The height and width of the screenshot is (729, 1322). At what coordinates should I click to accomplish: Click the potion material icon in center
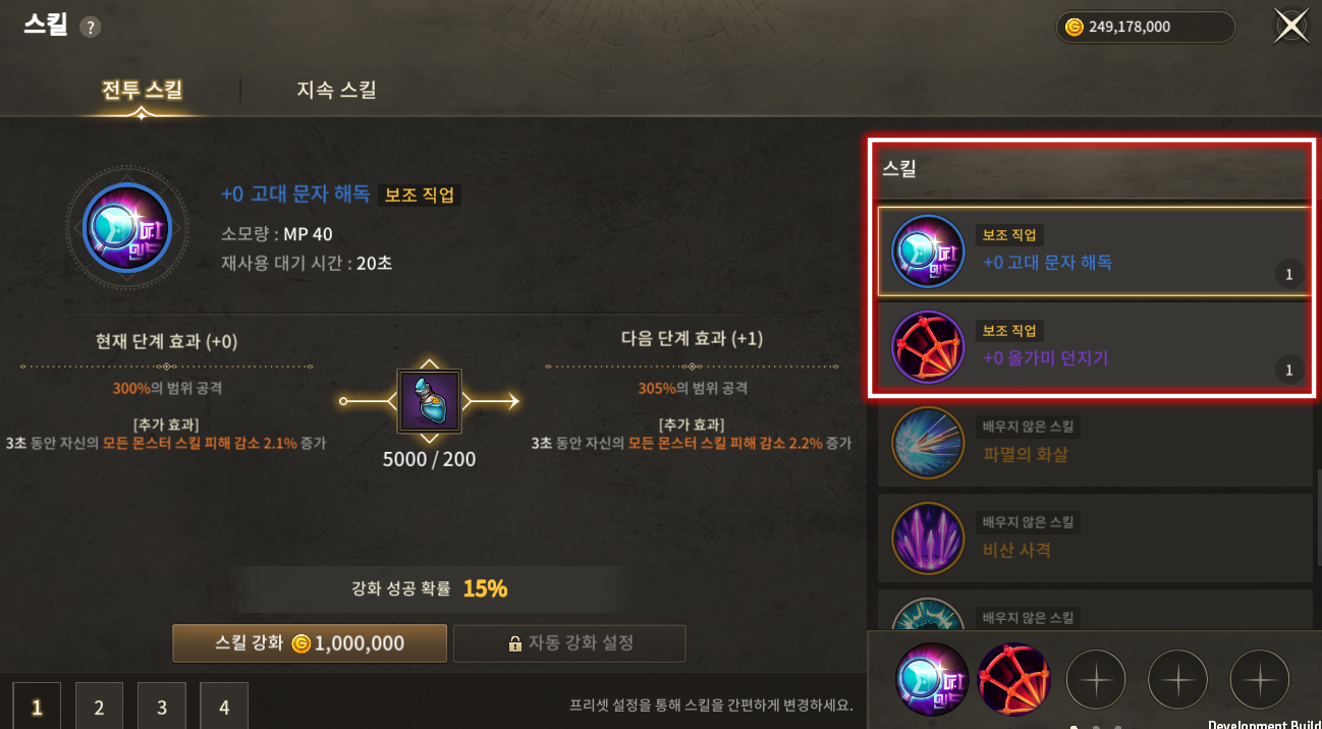click(x=429, y=401)
